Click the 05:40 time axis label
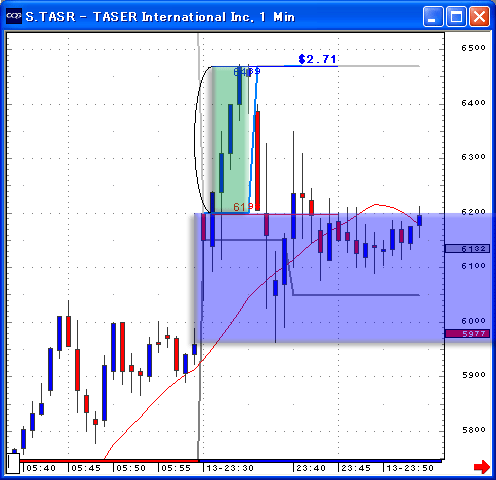 41,468
